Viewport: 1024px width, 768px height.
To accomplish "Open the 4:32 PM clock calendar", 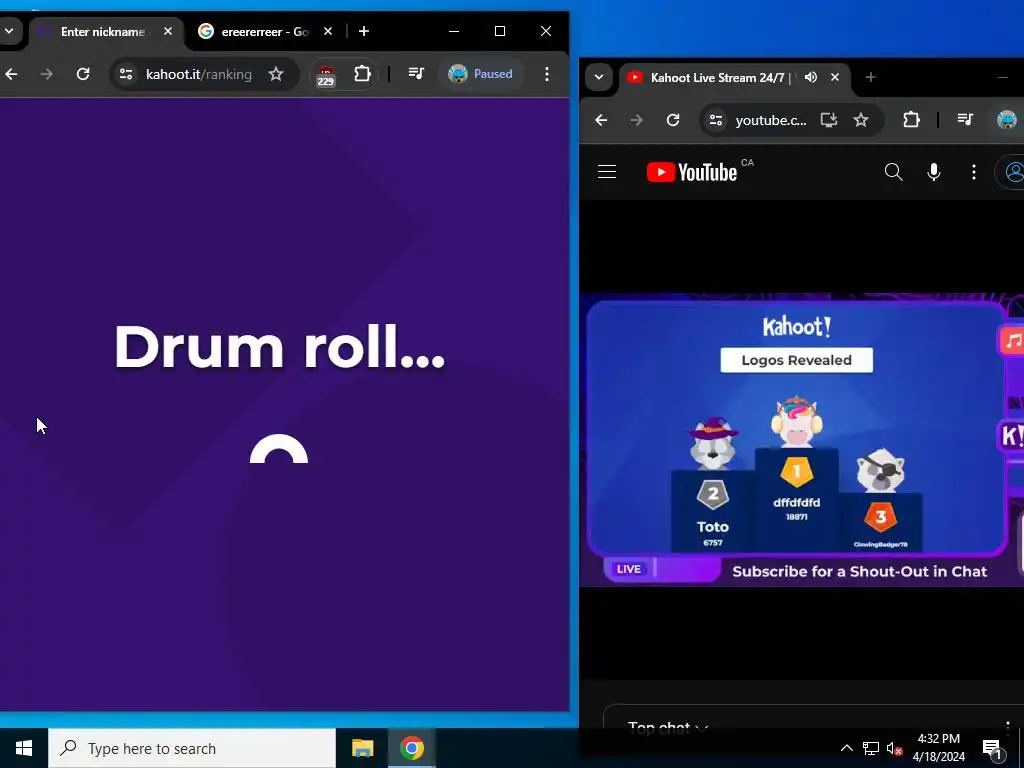I will click(938, 748).
